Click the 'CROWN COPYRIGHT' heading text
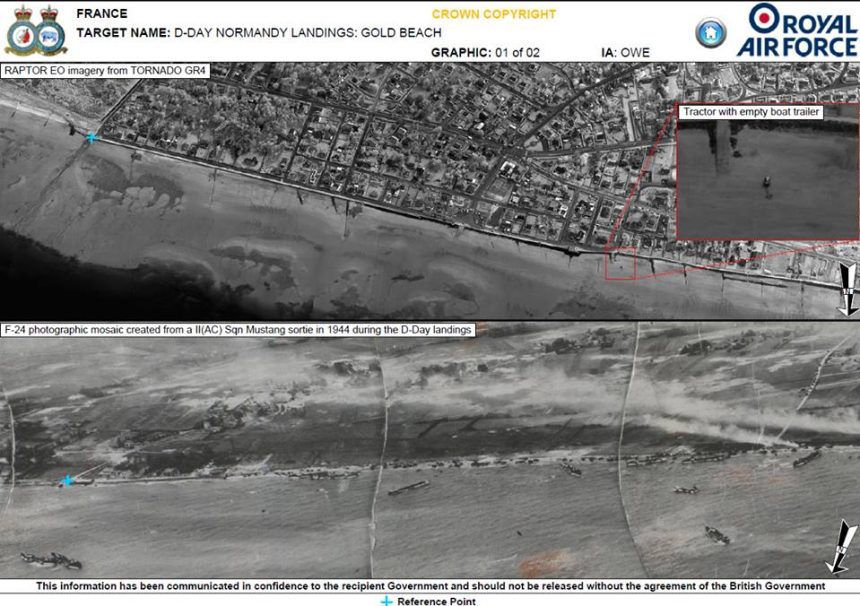This screenshot has height=606, width=860. (x=493, y=14)
